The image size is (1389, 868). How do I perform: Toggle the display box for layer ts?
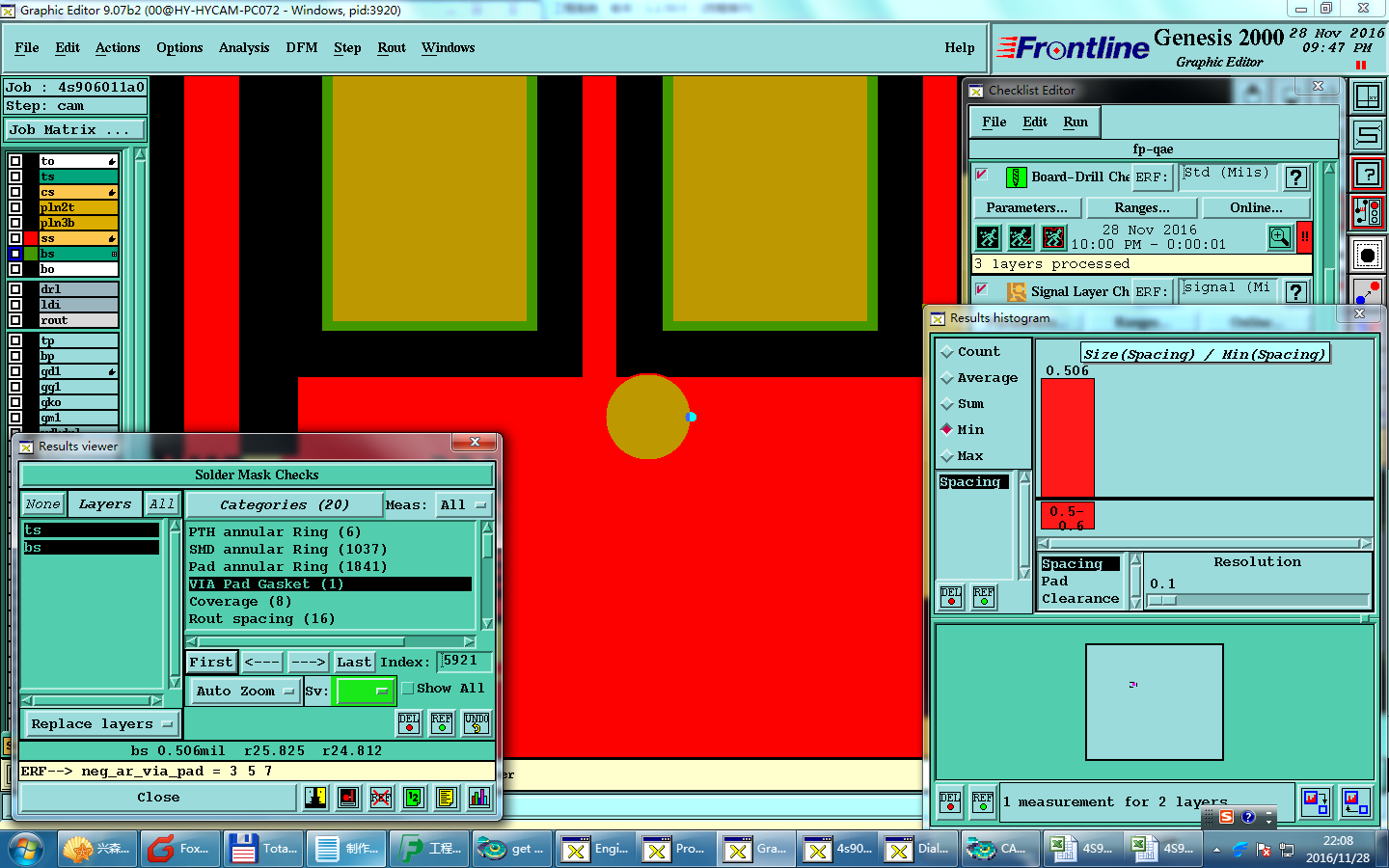tap(15, 176)
